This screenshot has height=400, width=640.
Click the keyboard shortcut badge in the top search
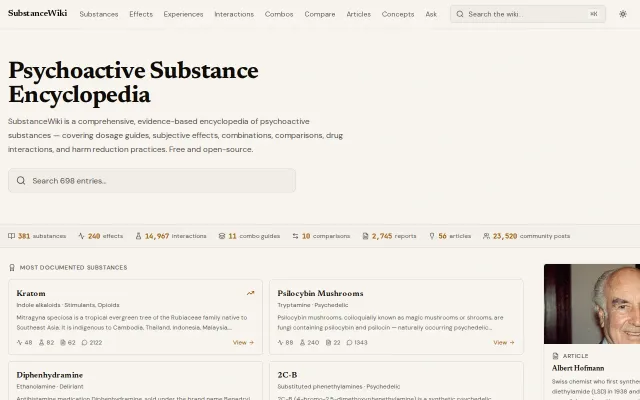[x=593, y=14]
